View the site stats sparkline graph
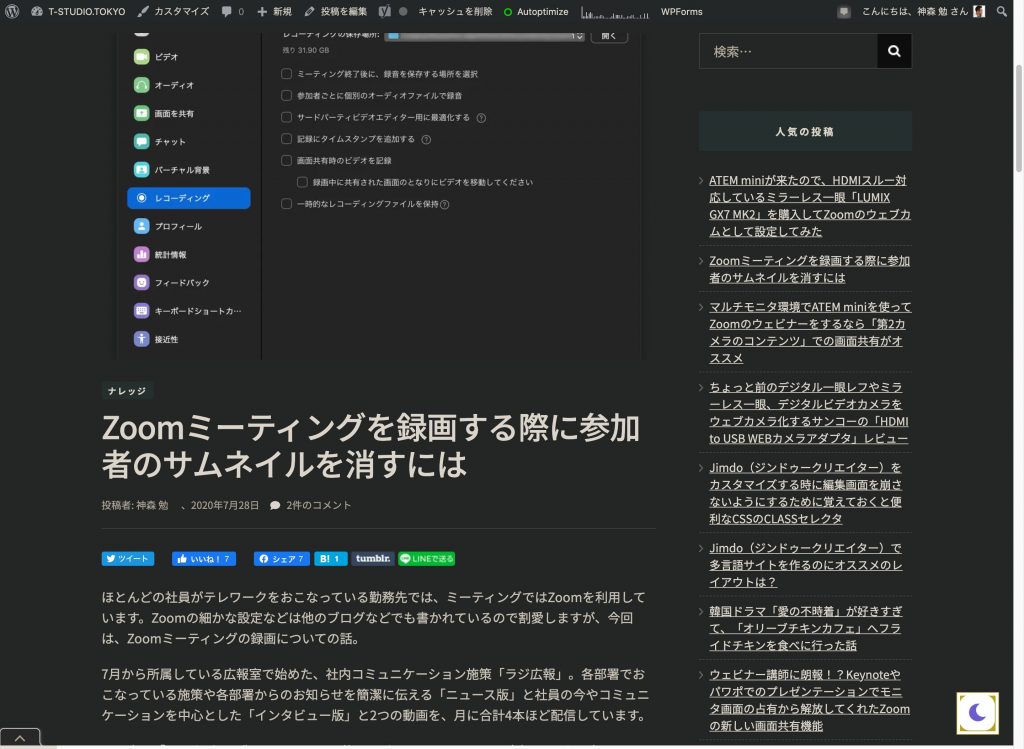Screen dimensions: 1024x749 pos(615,12)
